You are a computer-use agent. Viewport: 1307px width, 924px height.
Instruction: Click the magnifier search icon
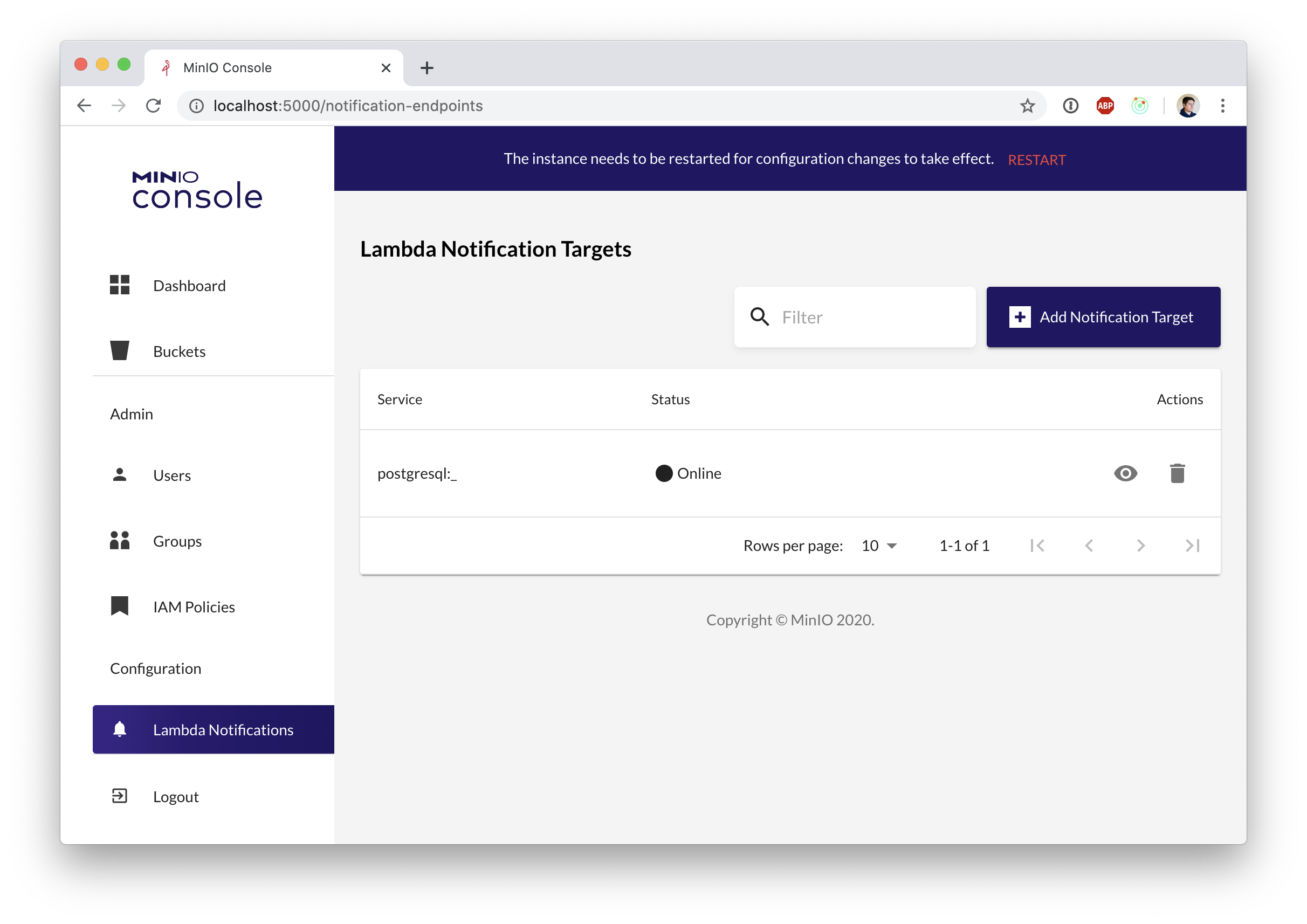759,316
